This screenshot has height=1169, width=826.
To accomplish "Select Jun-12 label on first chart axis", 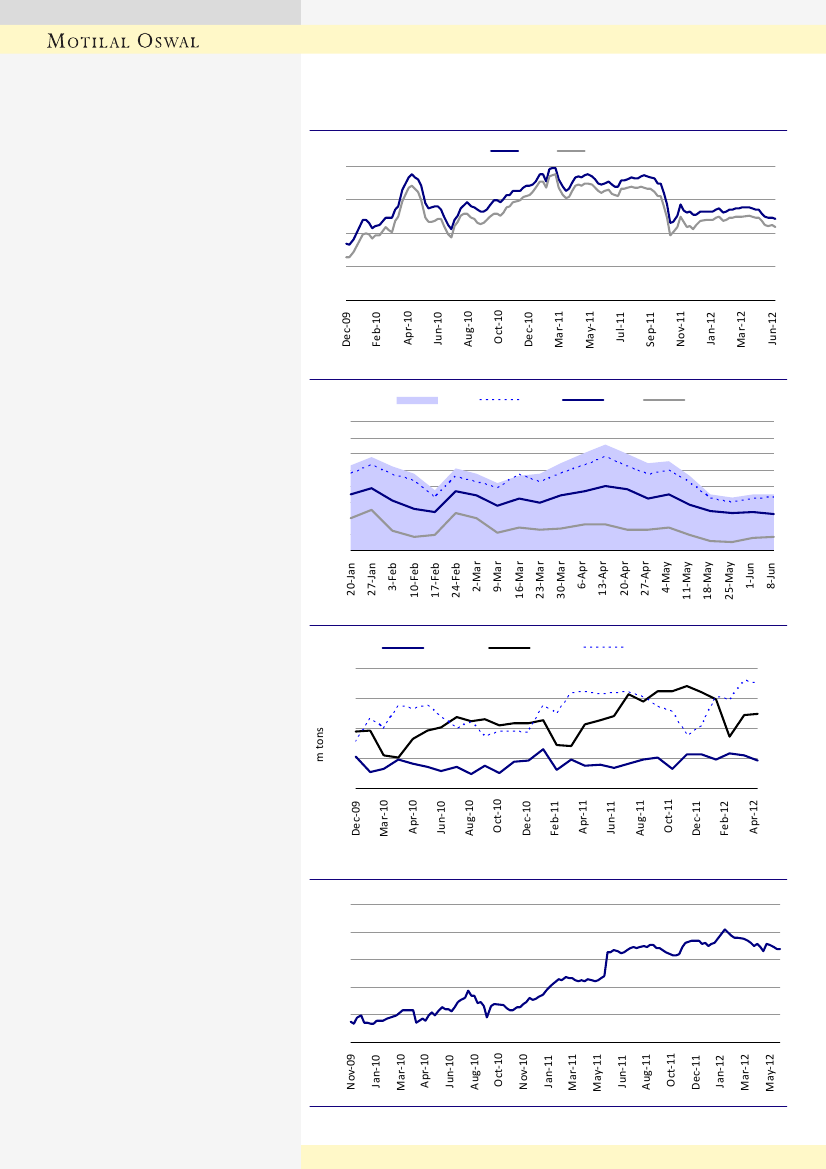I will [x=773, y=329].
